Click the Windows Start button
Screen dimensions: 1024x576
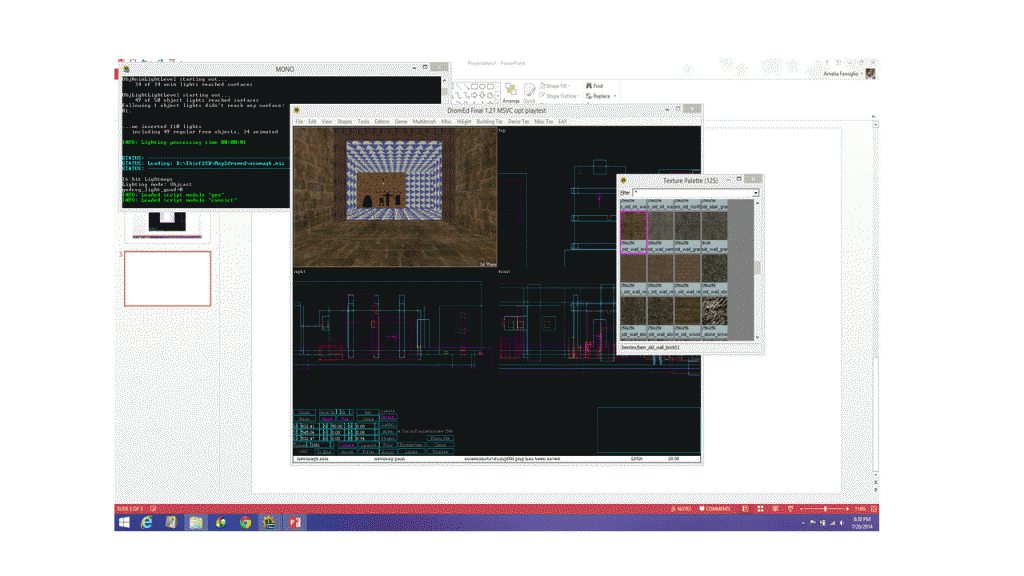click(123, 522)
